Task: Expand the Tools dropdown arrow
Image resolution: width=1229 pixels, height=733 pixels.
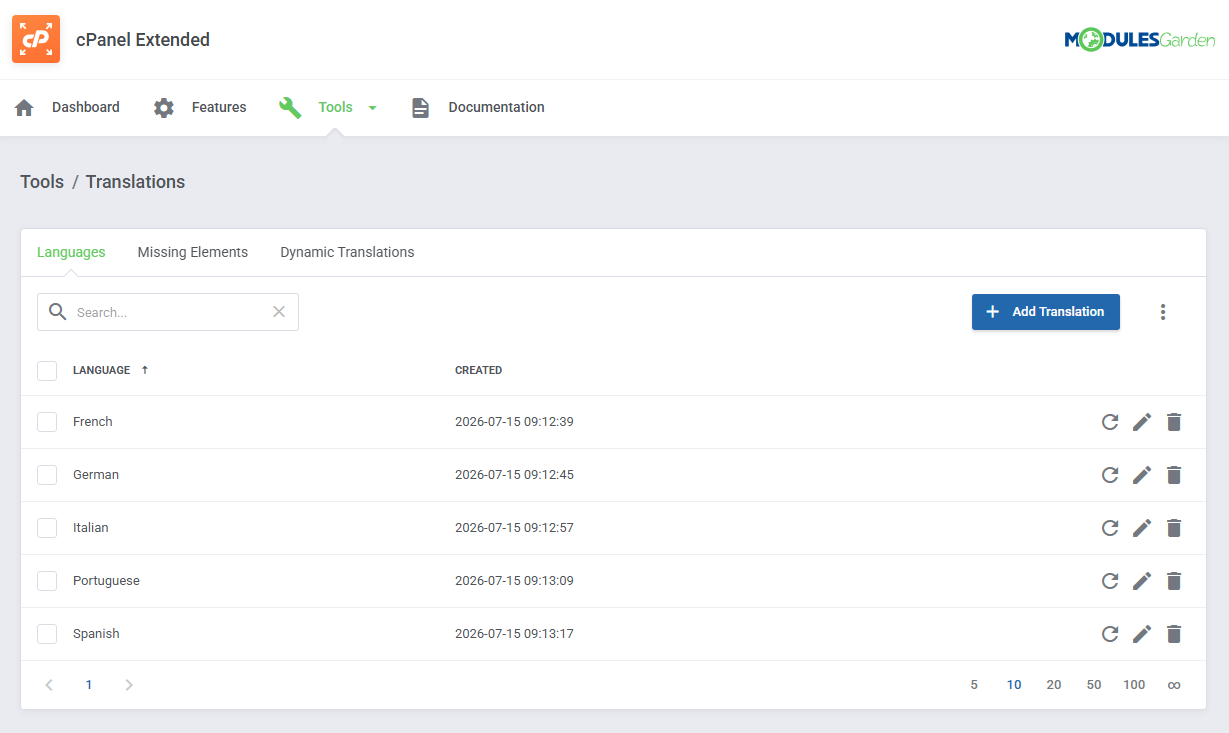Action: click(x=372, y=108)
